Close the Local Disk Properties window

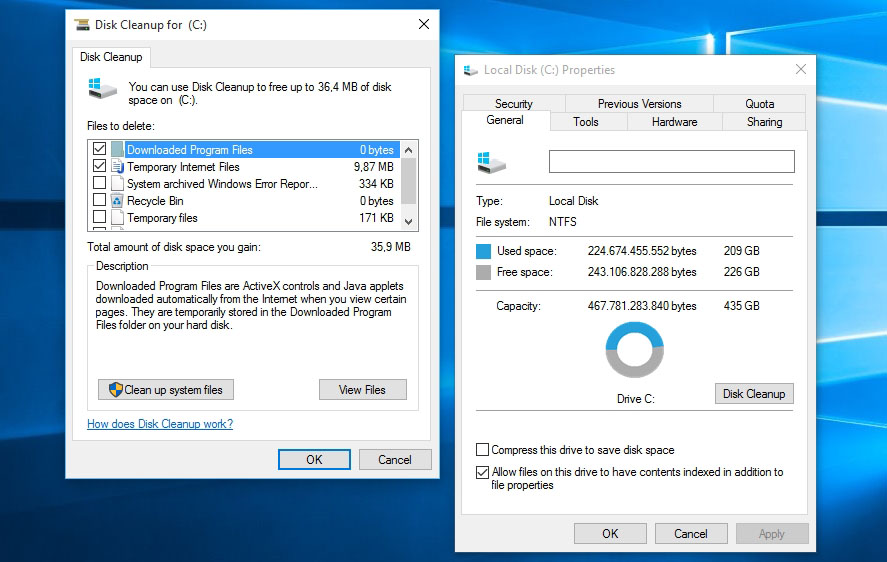pyautogui.click(x=800, y=69)
